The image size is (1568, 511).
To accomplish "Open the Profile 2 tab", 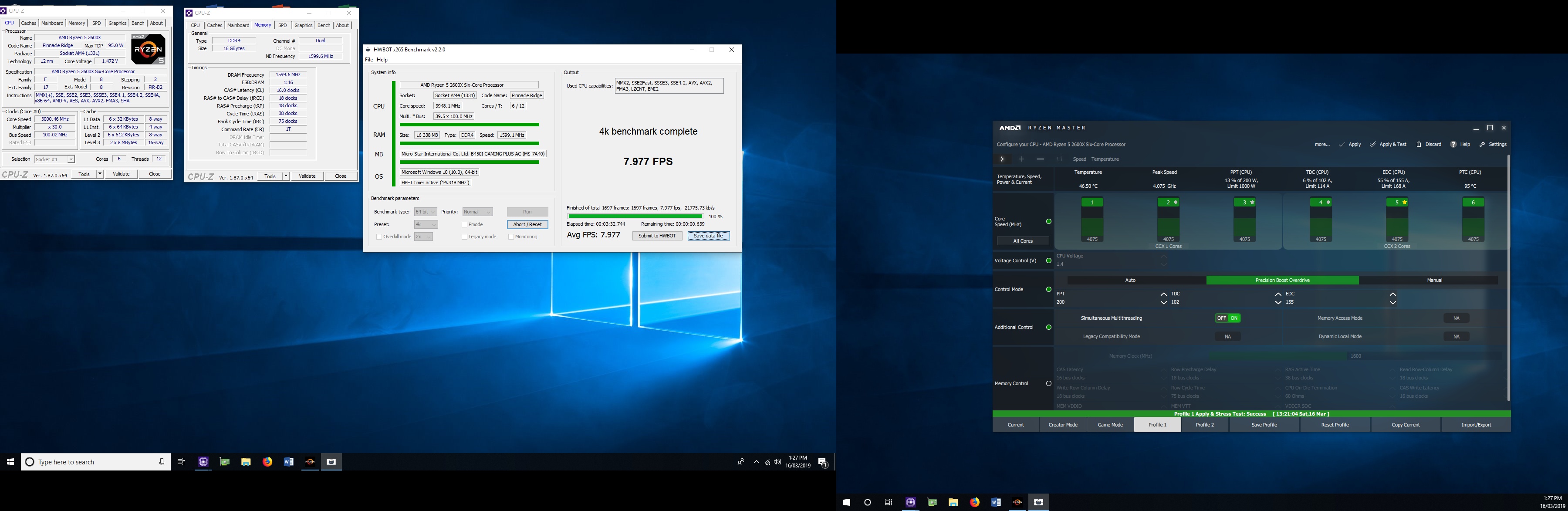I will (x=1205, y=424).
